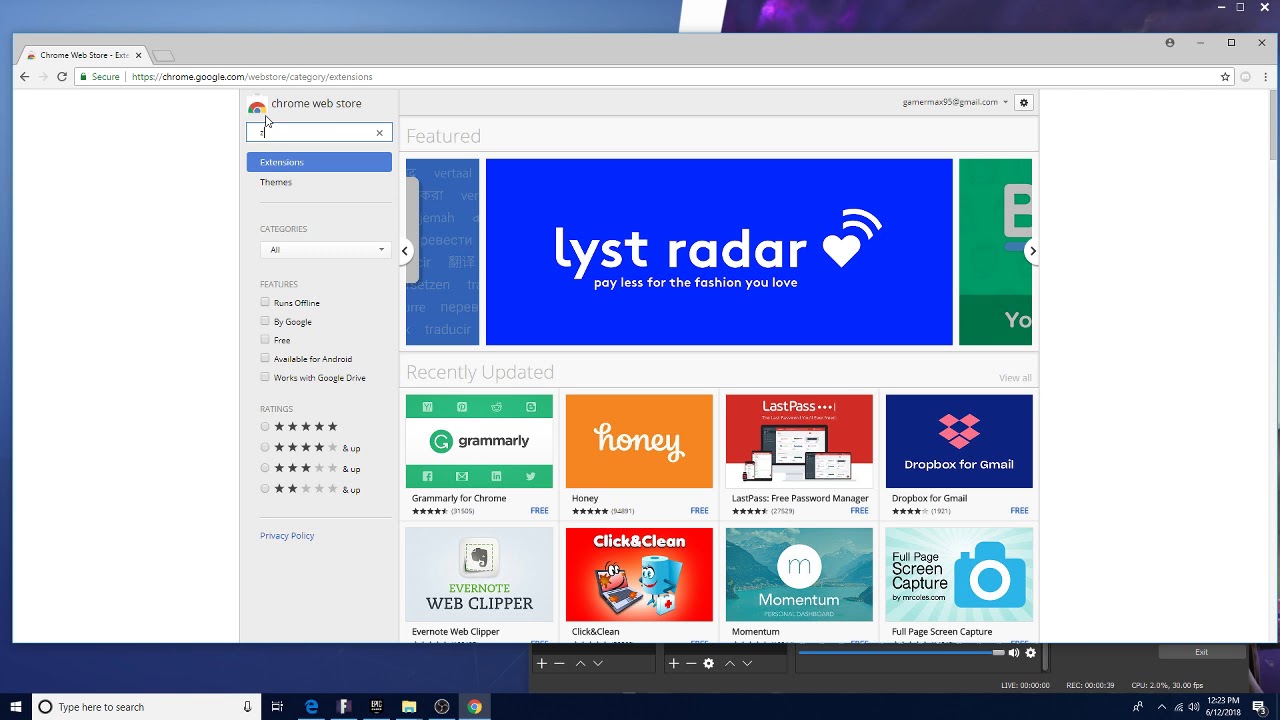Open gamermax95@gmail.com account dropdown
This screenshot has height=720, width=1280.
click(955, 102)
